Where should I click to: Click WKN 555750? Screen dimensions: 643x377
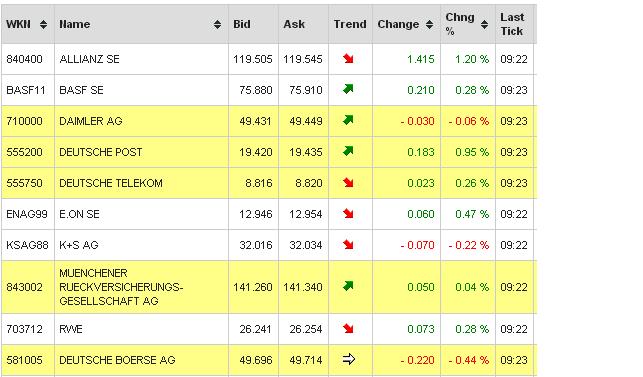pyautogui.click(x=24, y=183)
